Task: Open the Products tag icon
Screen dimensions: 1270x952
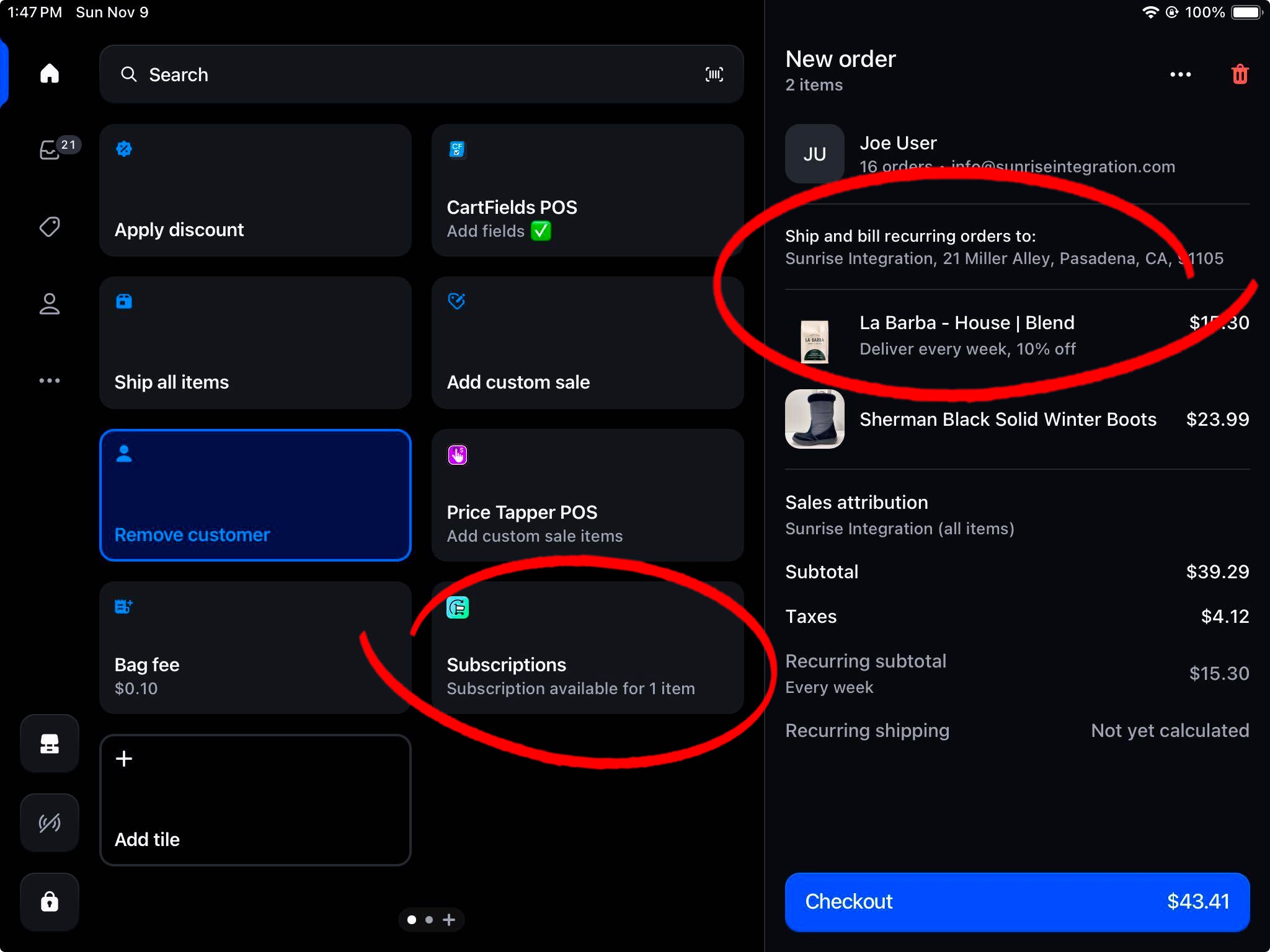Action: coord(50,226)
